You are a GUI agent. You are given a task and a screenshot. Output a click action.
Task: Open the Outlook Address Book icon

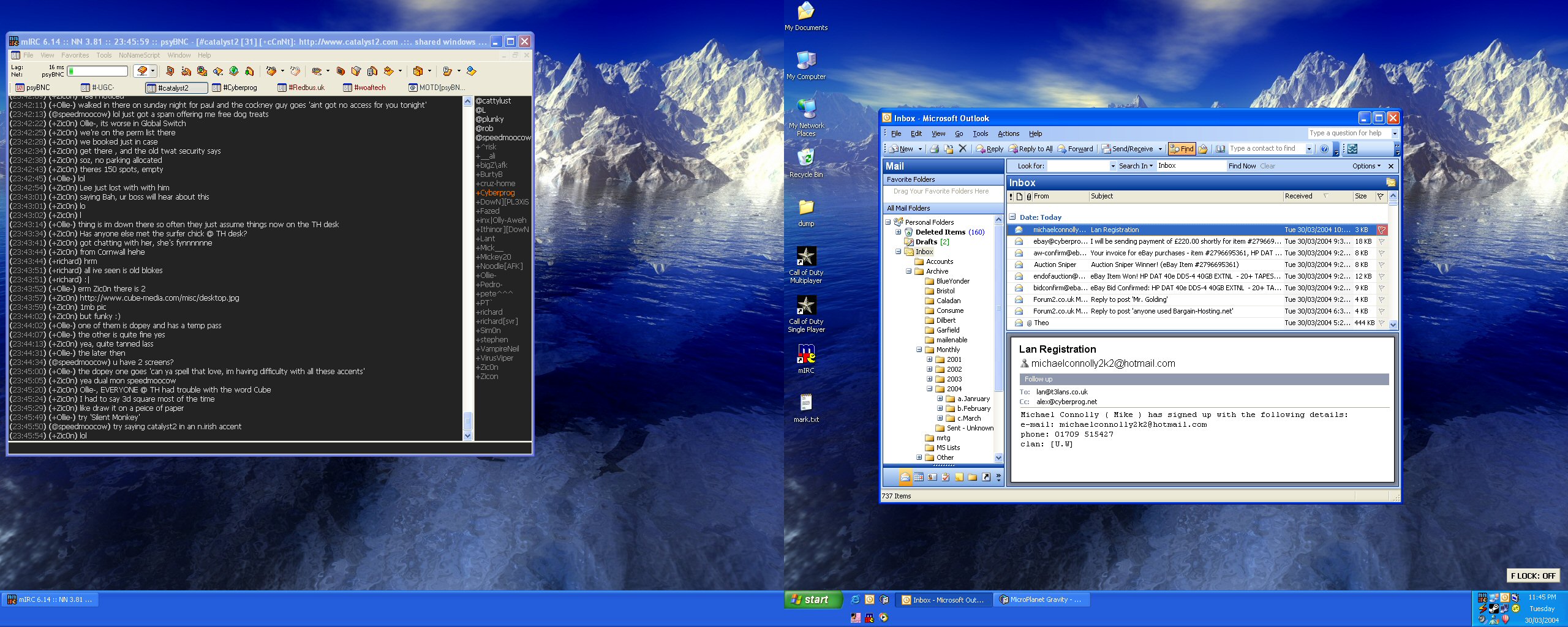pos(1220,149)
